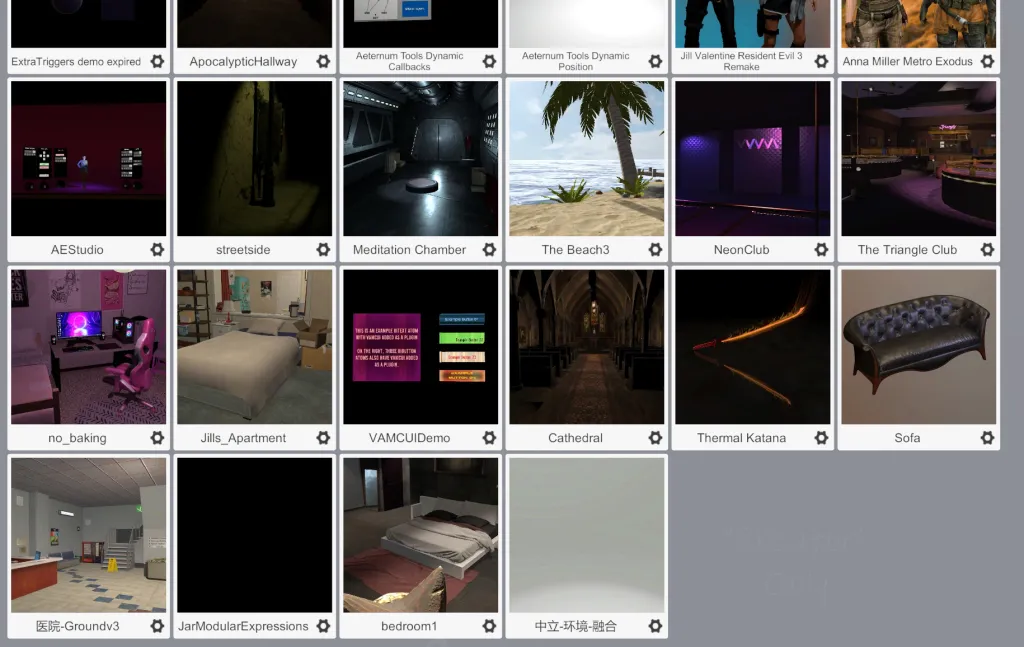Select the 中立-环境-融合 thumbnail
1024x647 pixels.
tap(586, 535)
